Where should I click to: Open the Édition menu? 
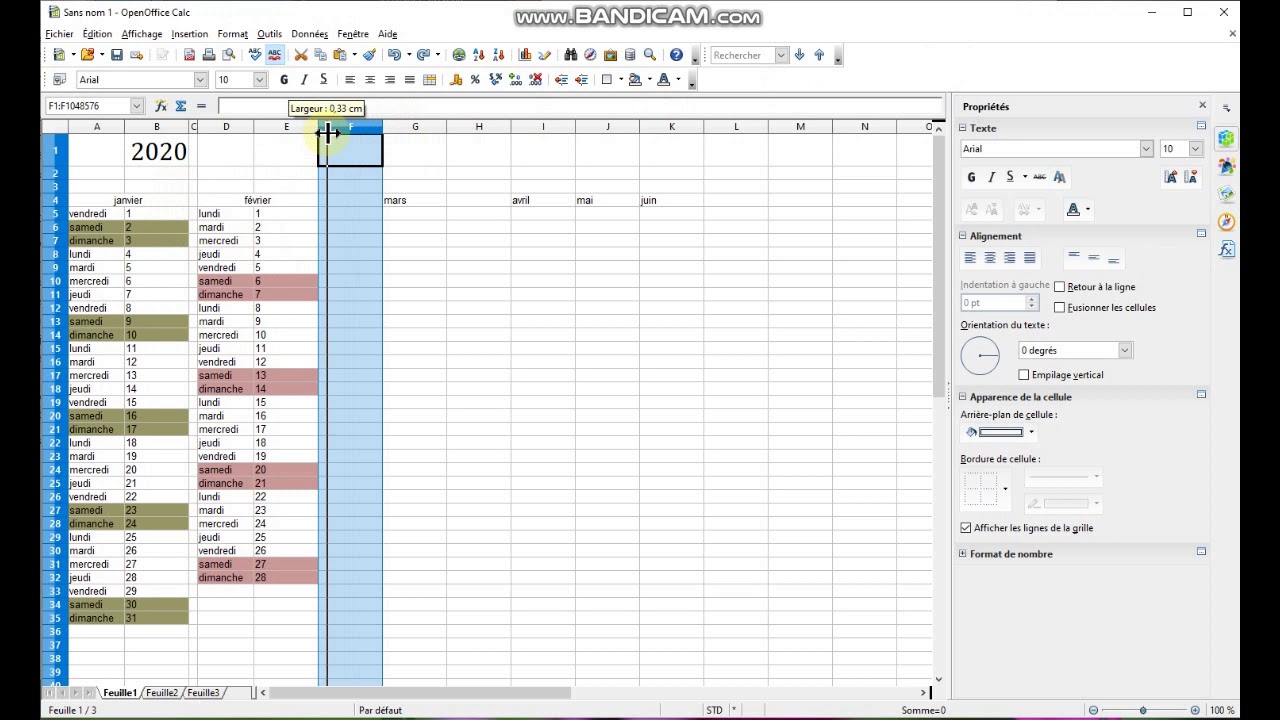(97, 34)
